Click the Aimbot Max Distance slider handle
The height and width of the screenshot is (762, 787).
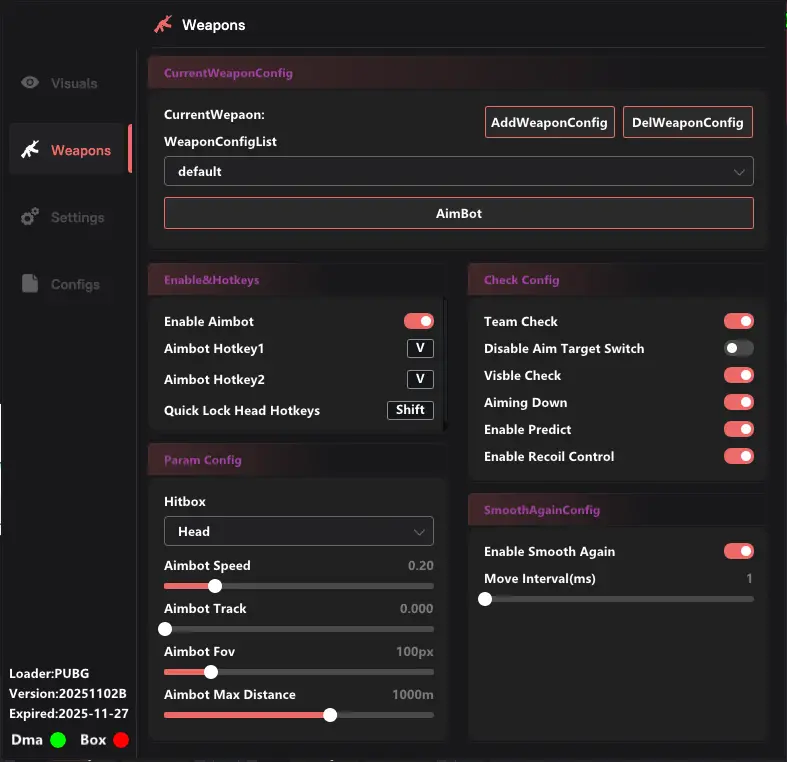330,715
